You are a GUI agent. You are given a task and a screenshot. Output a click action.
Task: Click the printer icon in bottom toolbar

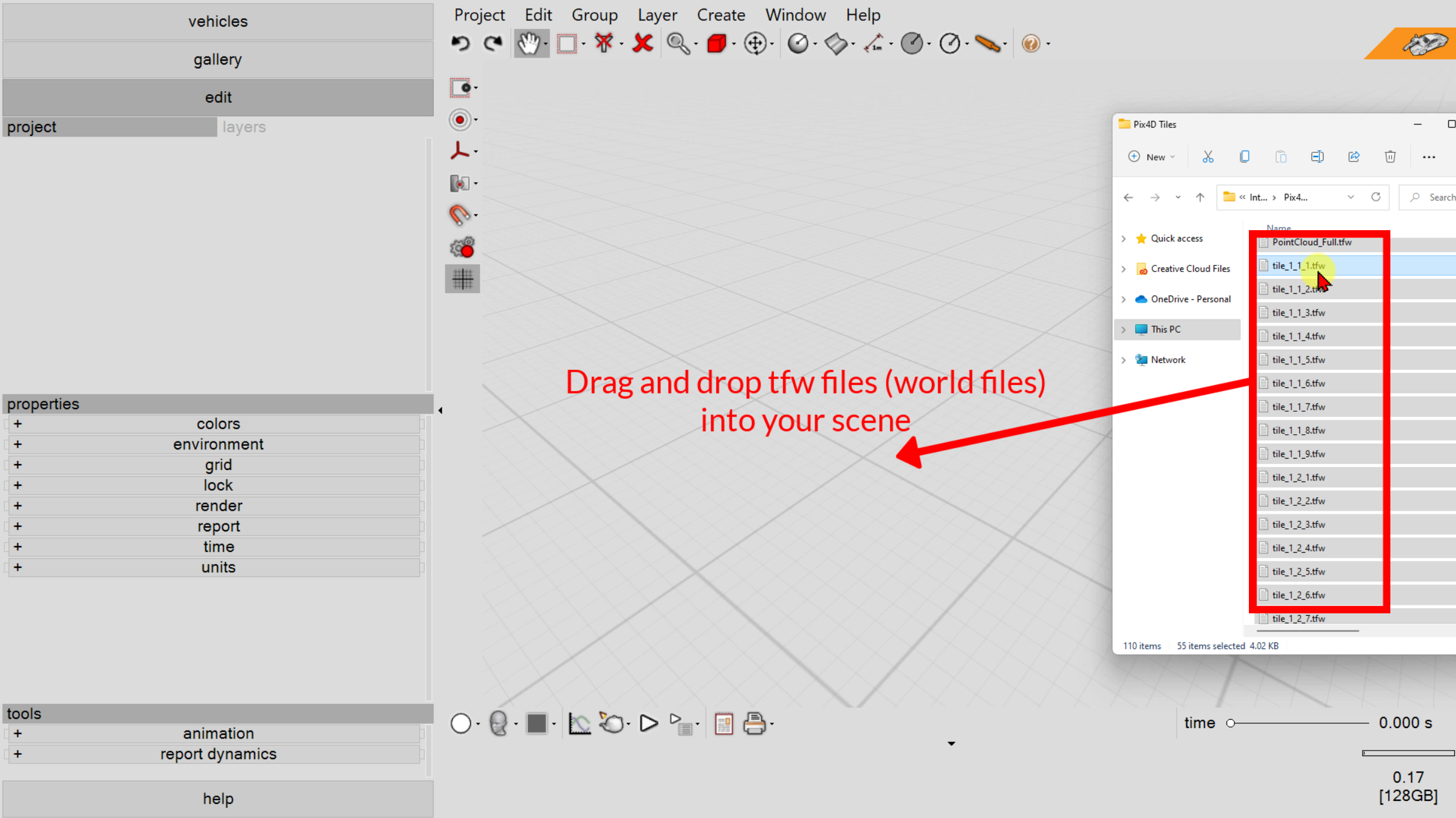754,723
